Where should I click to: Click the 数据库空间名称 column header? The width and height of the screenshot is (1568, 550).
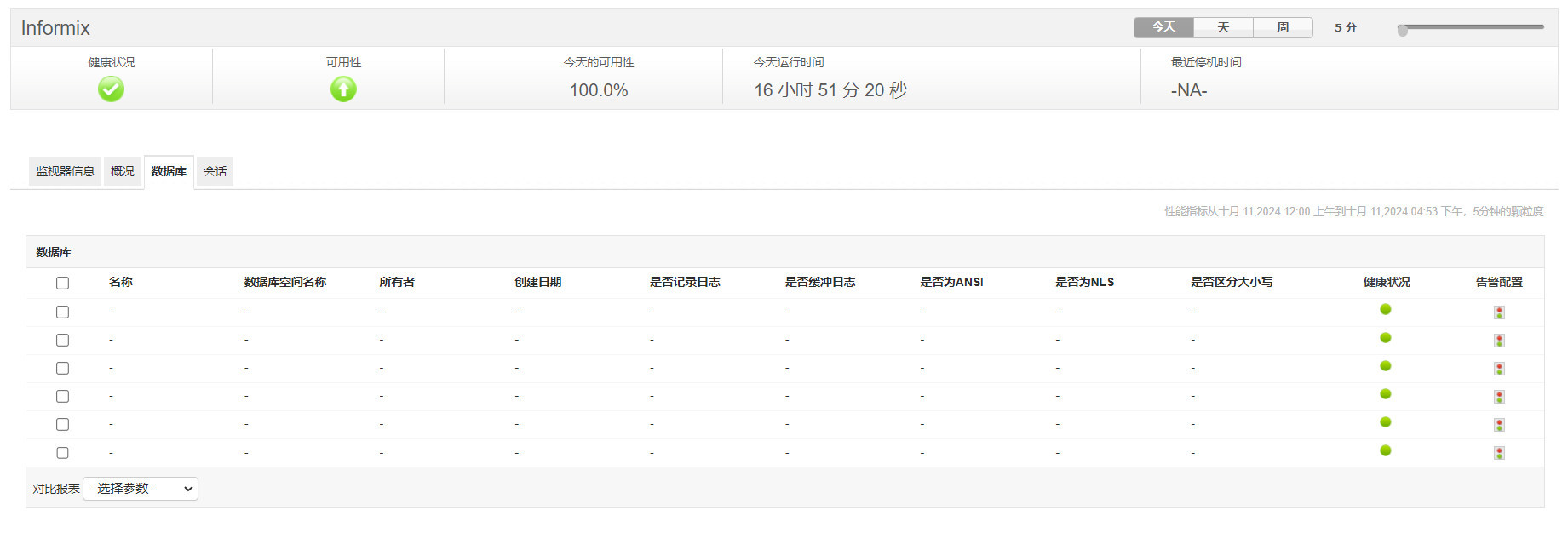coord(285,282)
